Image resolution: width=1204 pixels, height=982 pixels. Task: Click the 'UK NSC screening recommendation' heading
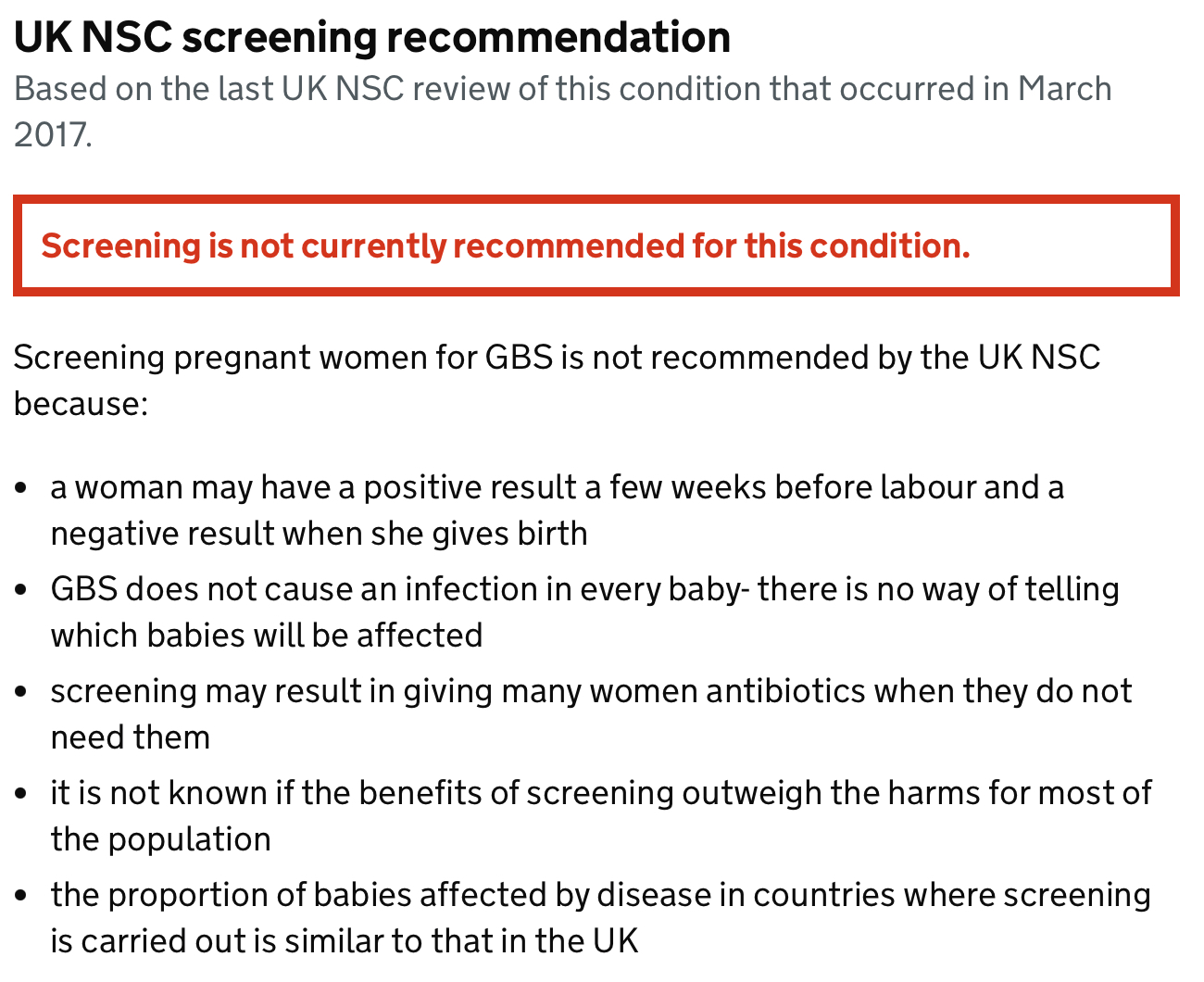click(x=371, y=38)
